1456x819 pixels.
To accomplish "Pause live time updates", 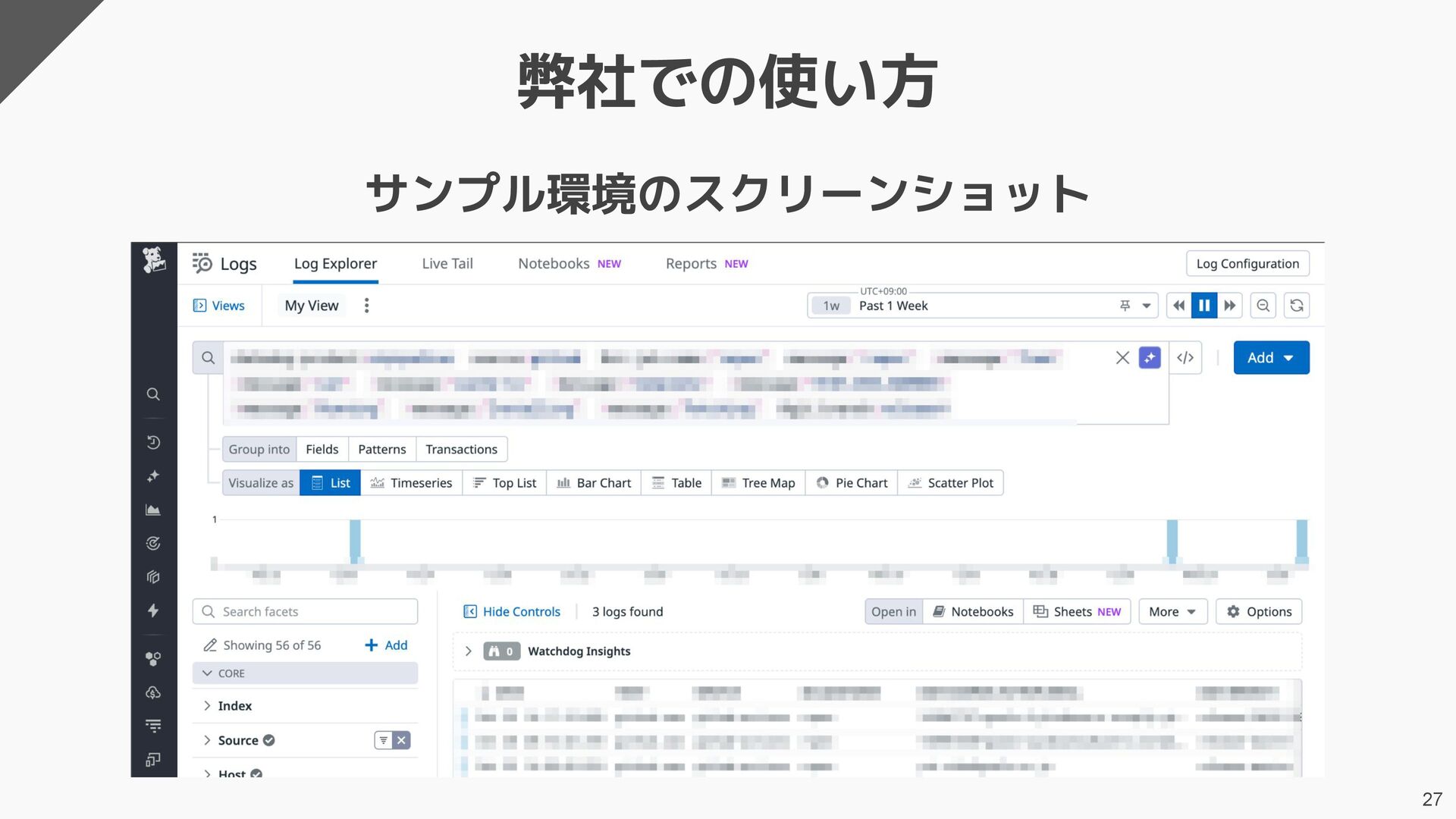I will tap(1203, 306).
